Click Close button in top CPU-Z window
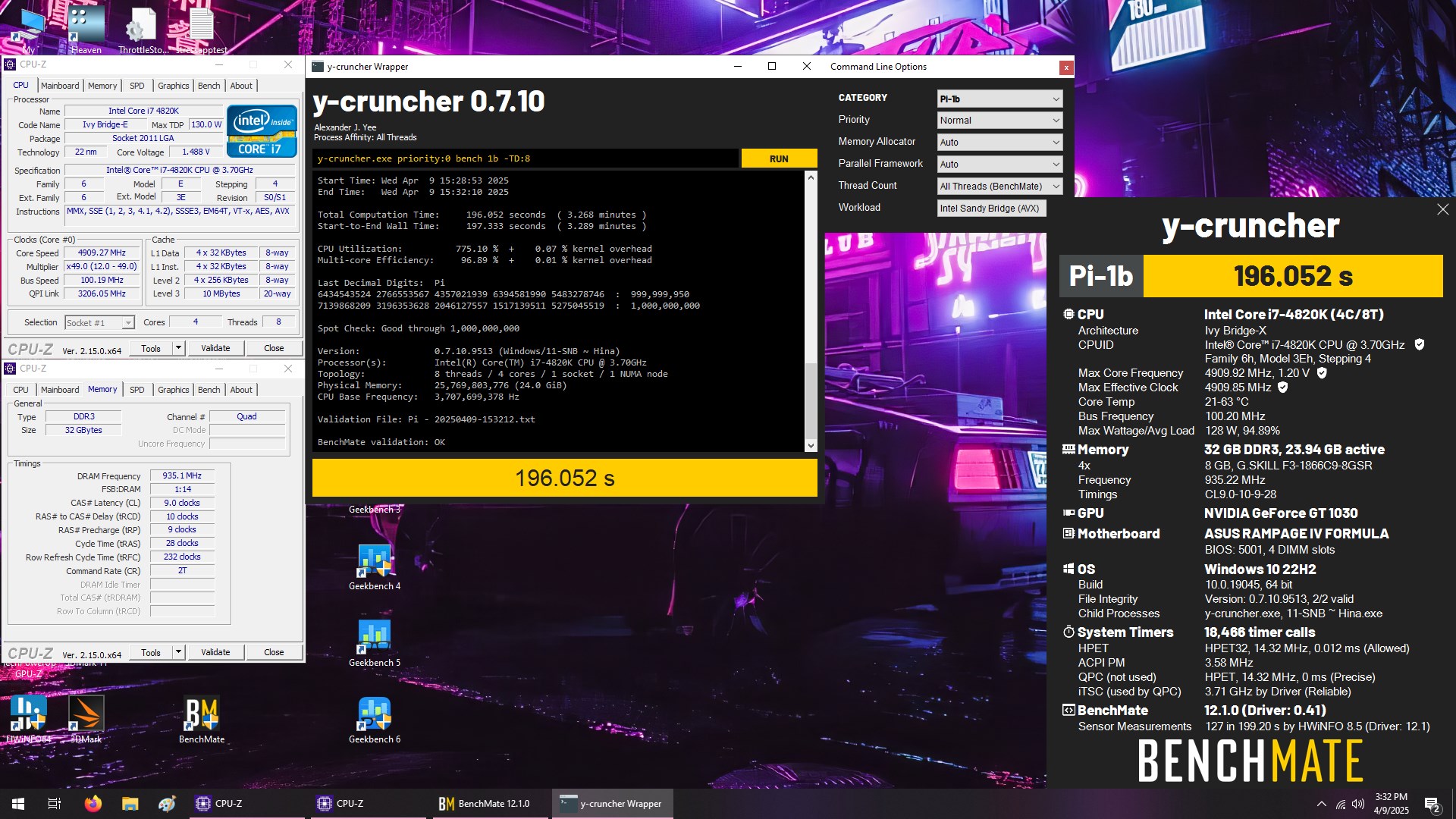 274,348
